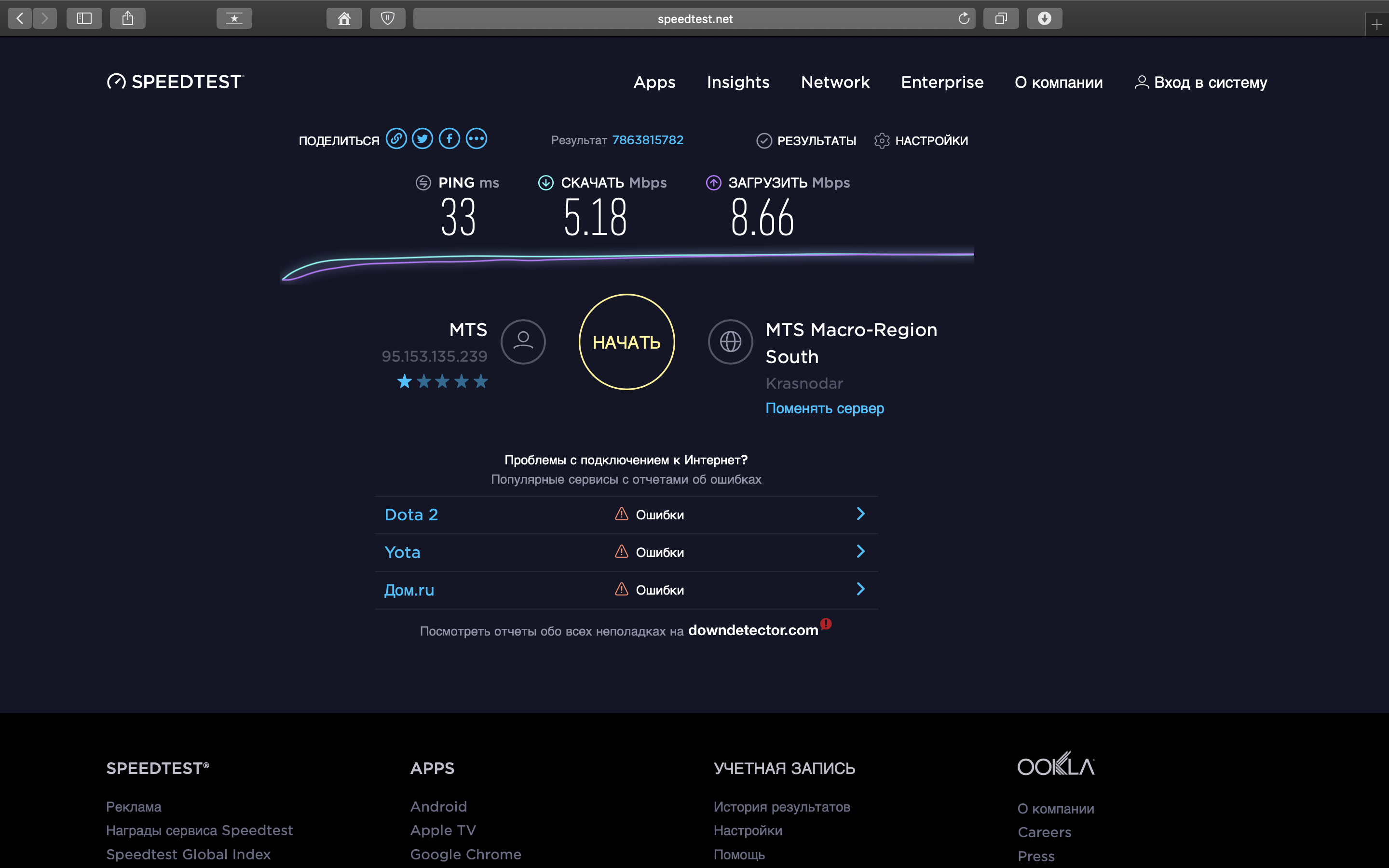Rate MTS provider with the stars
This screenshot has width=1389, height=868.
(443, 381)
